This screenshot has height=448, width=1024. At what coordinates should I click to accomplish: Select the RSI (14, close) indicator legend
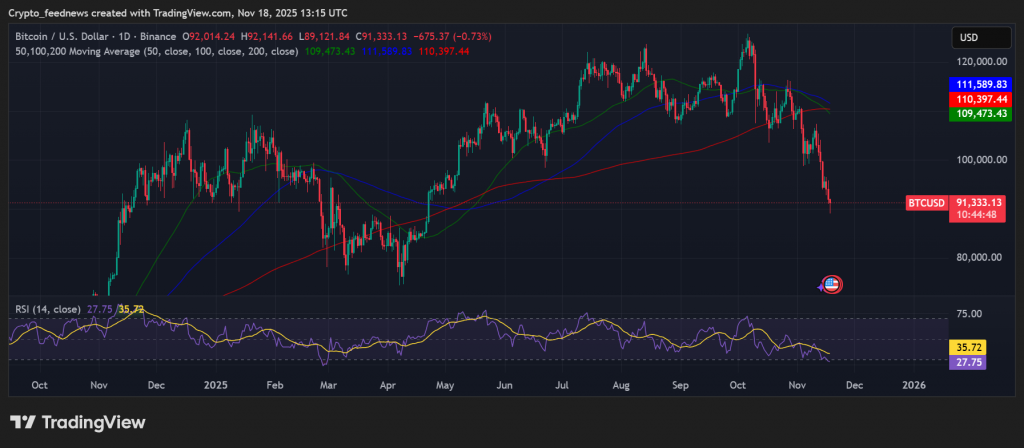coord(46,310)
